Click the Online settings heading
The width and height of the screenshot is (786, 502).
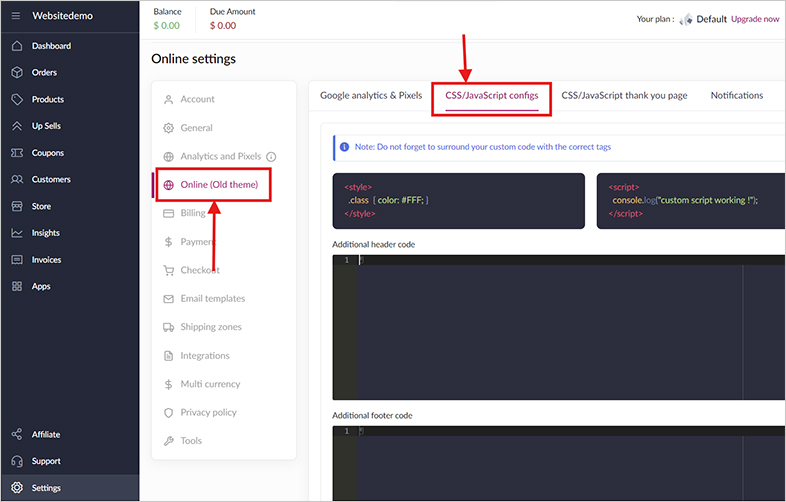click(x=193, y=59)
